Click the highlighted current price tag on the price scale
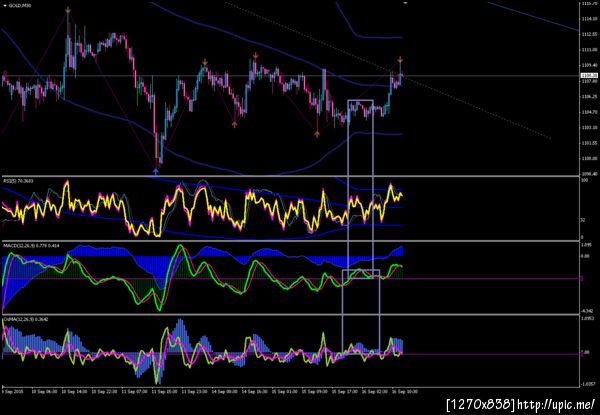Image resolution: width=600 pixels, height=415 pixels. pyautogui.click(x=590, y=76)
